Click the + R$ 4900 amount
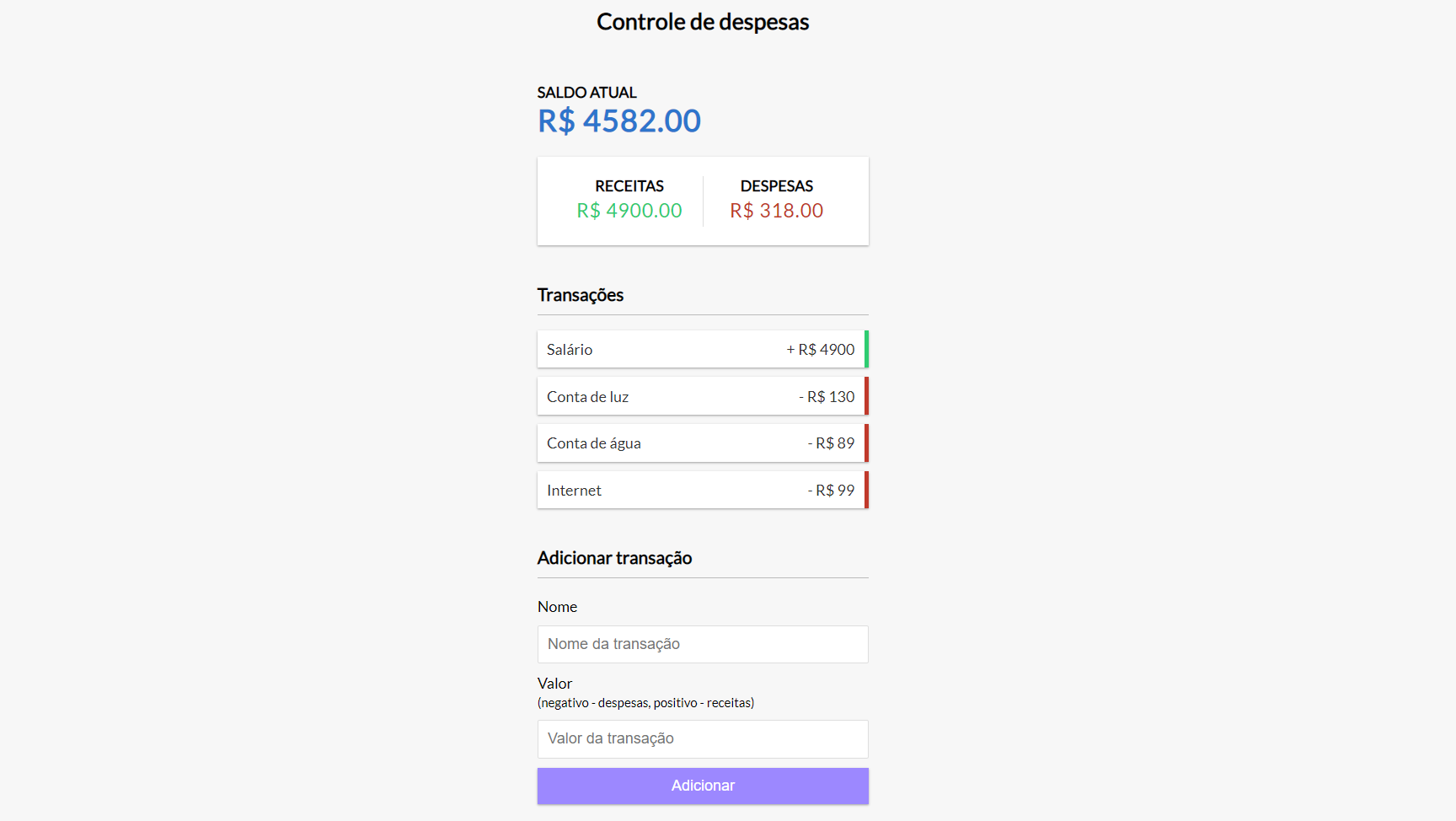 [x=821, y=350]
